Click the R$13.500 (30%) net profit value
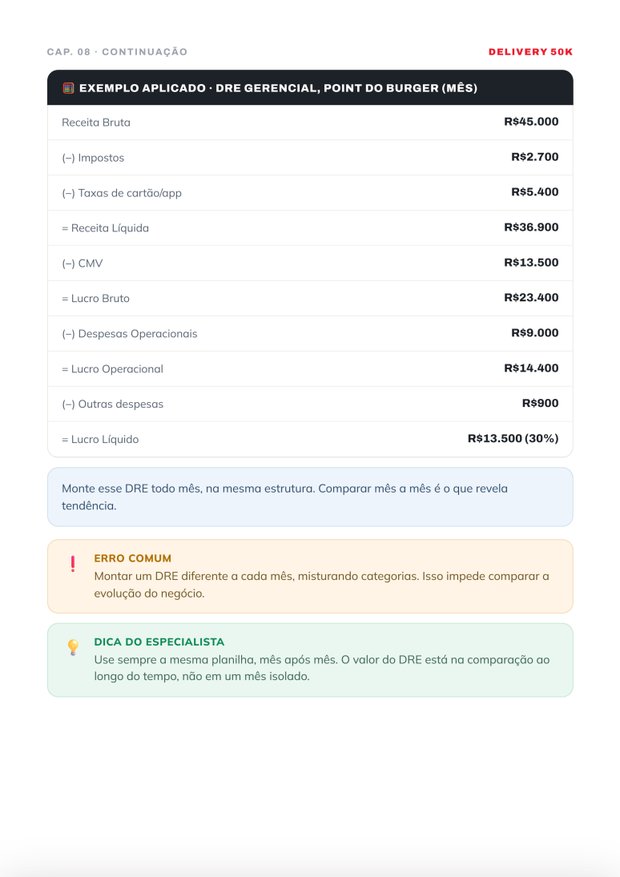Screen dimensions: 620x877 point(513,438)
